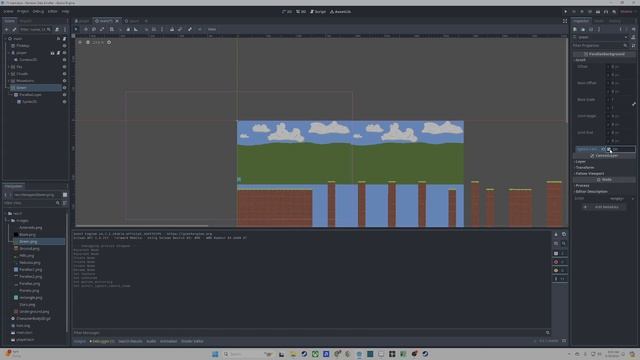Expand the Mountains node in scene tree
This screenshot has height=360, width=640.
[9, 81]
